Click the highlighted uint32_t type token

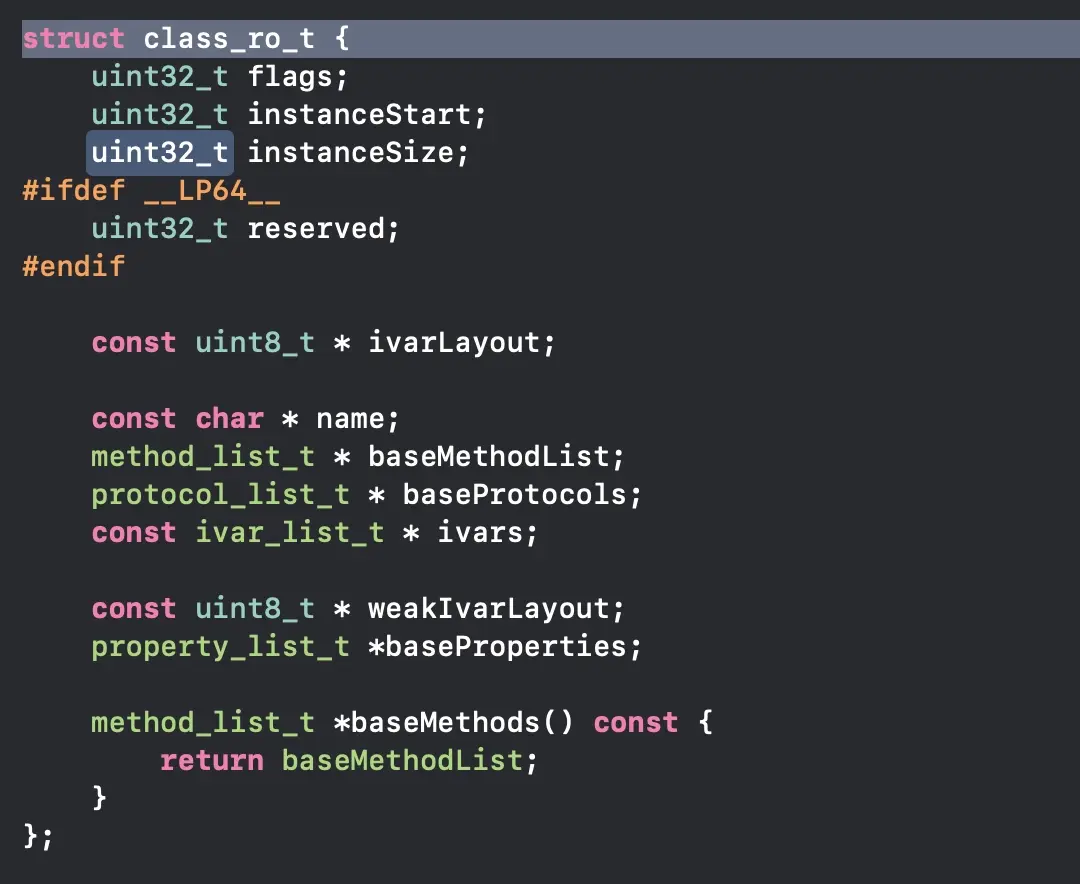click(x=159, y=152)
